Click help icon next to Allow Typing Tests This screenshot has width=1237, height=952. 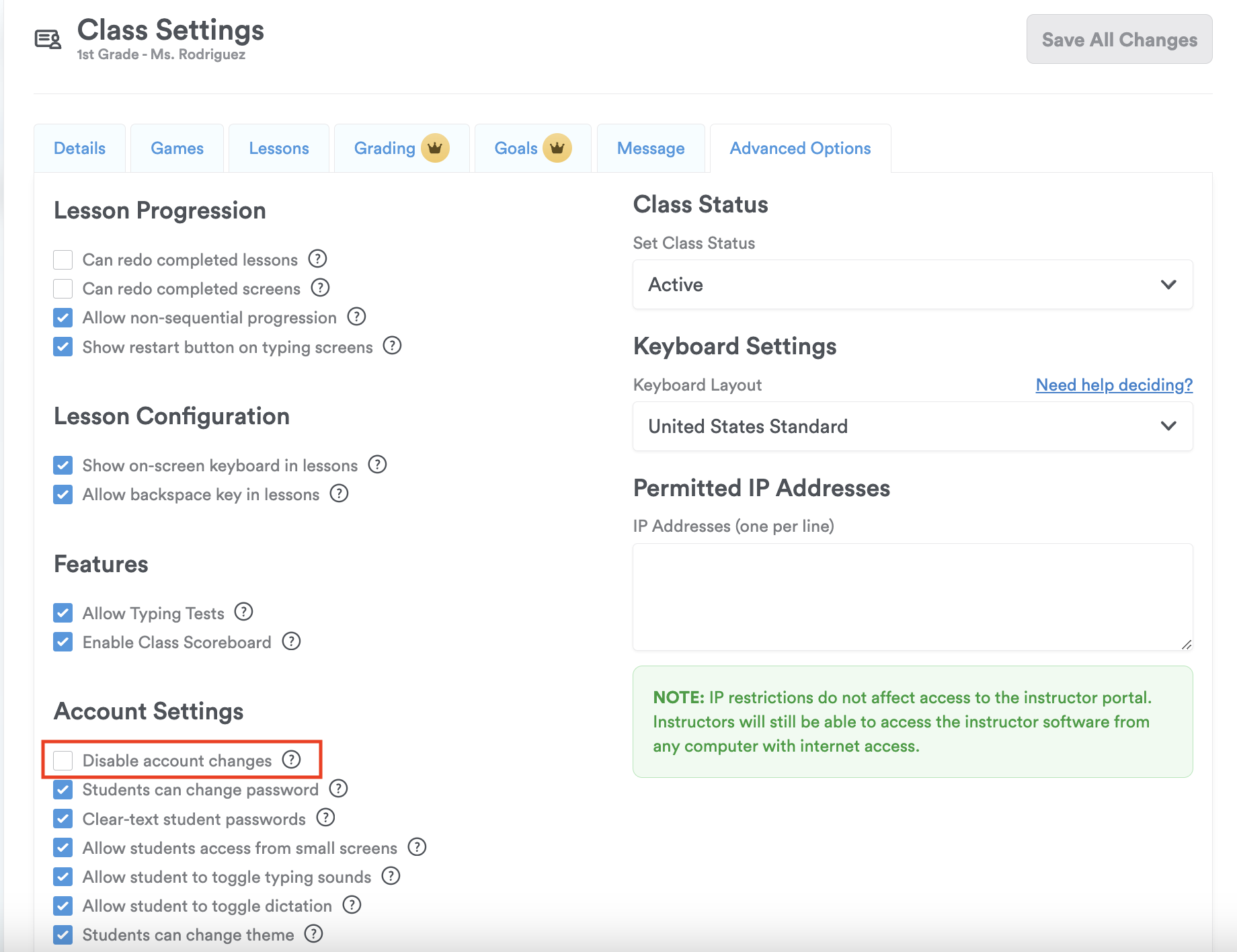[243, 612]
